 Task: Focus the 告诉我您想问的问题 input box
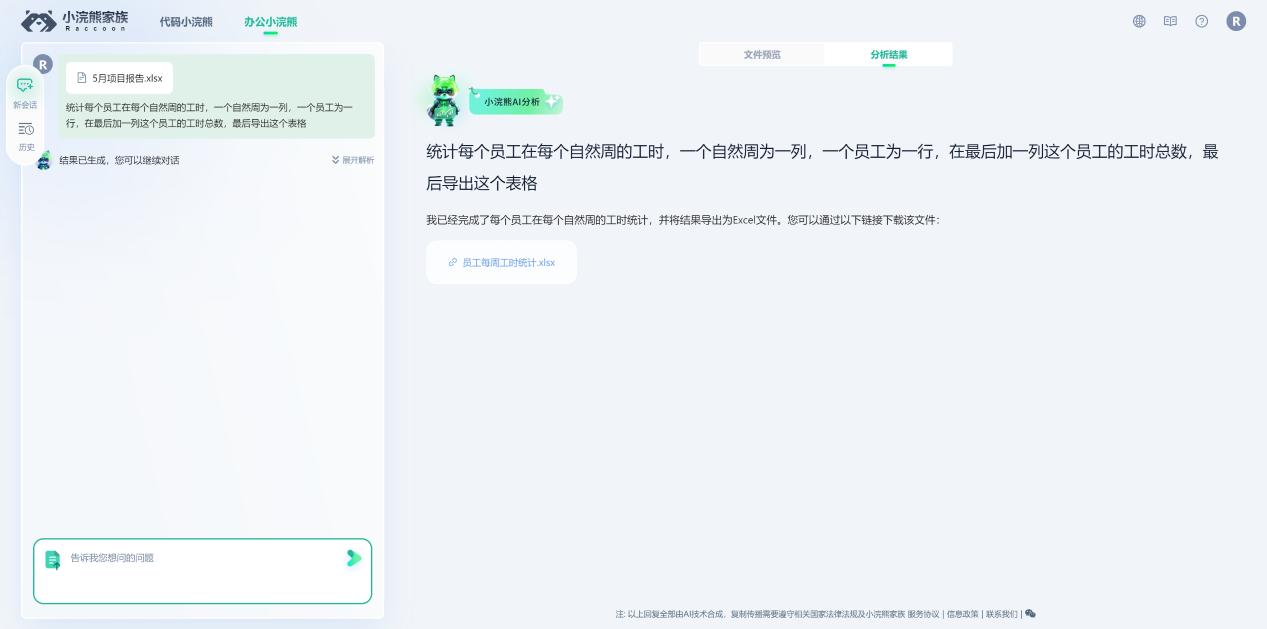[203, 571]
